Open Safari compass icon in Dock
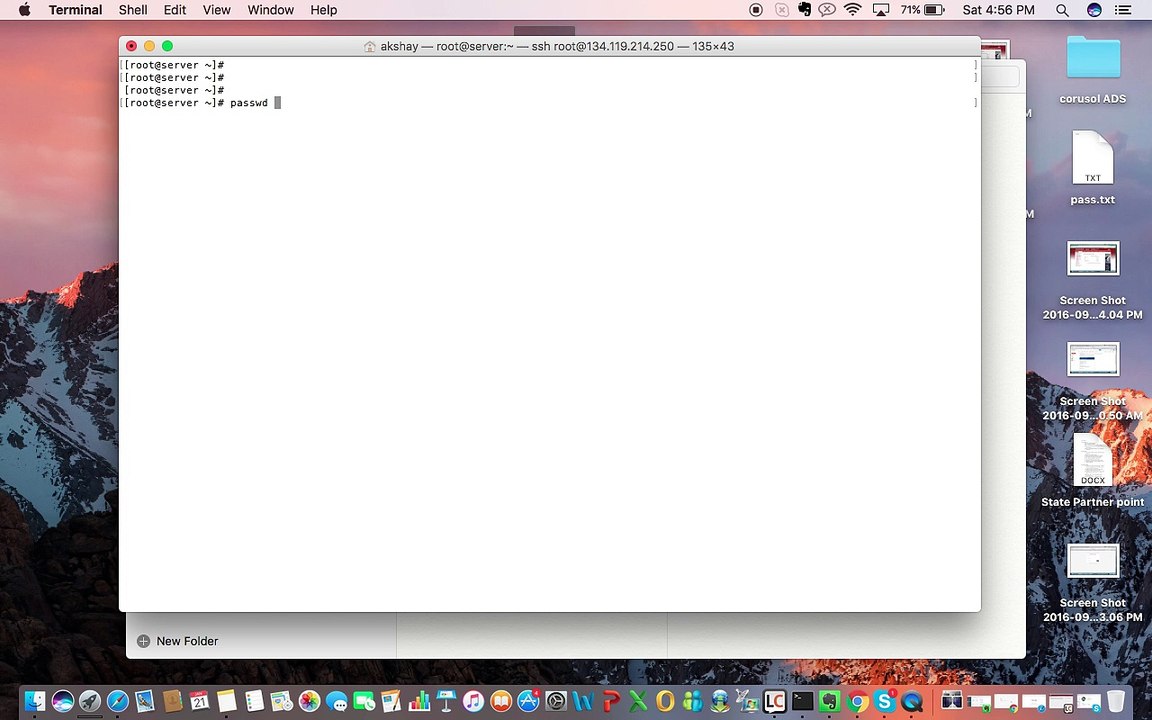1152x720 pixels. [x=118, y=701]
